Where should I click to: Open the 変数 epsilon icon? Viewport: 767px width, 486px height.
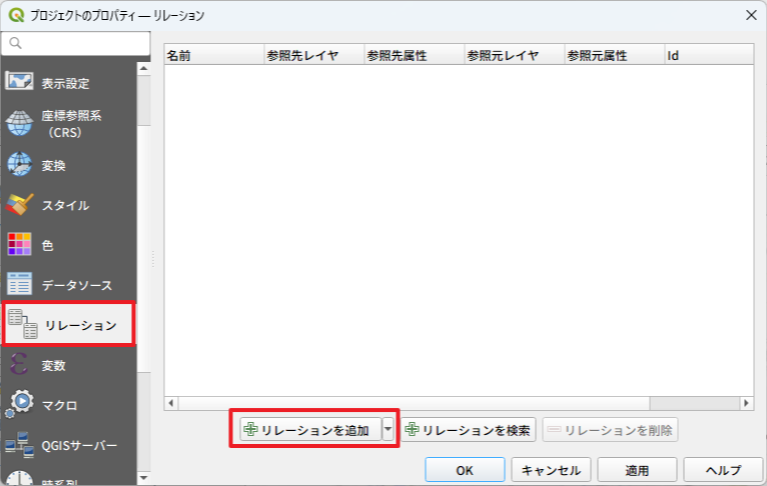pyautogui.click(x=20, y=365)
